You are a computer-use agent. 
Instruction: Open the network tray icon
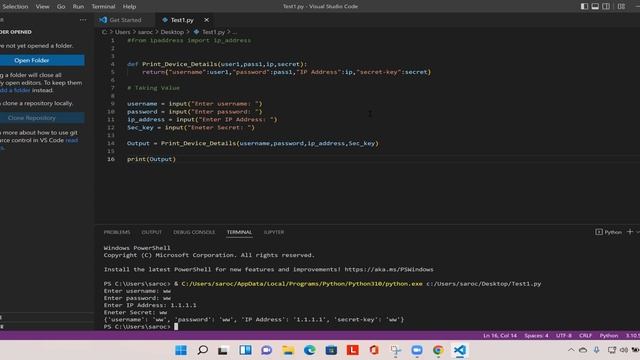[x=611, y=350]
